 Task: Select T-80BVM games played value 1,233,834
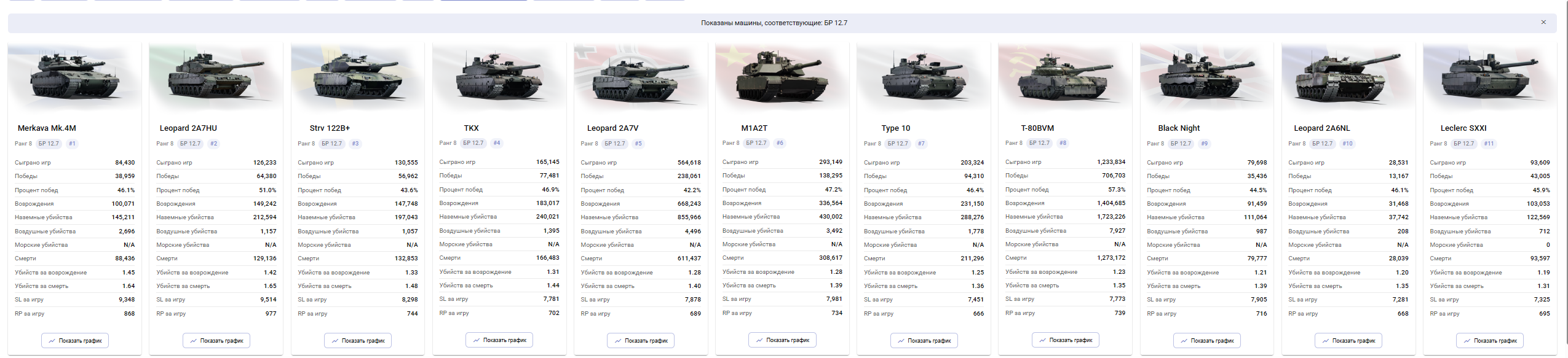[1111, 162]
